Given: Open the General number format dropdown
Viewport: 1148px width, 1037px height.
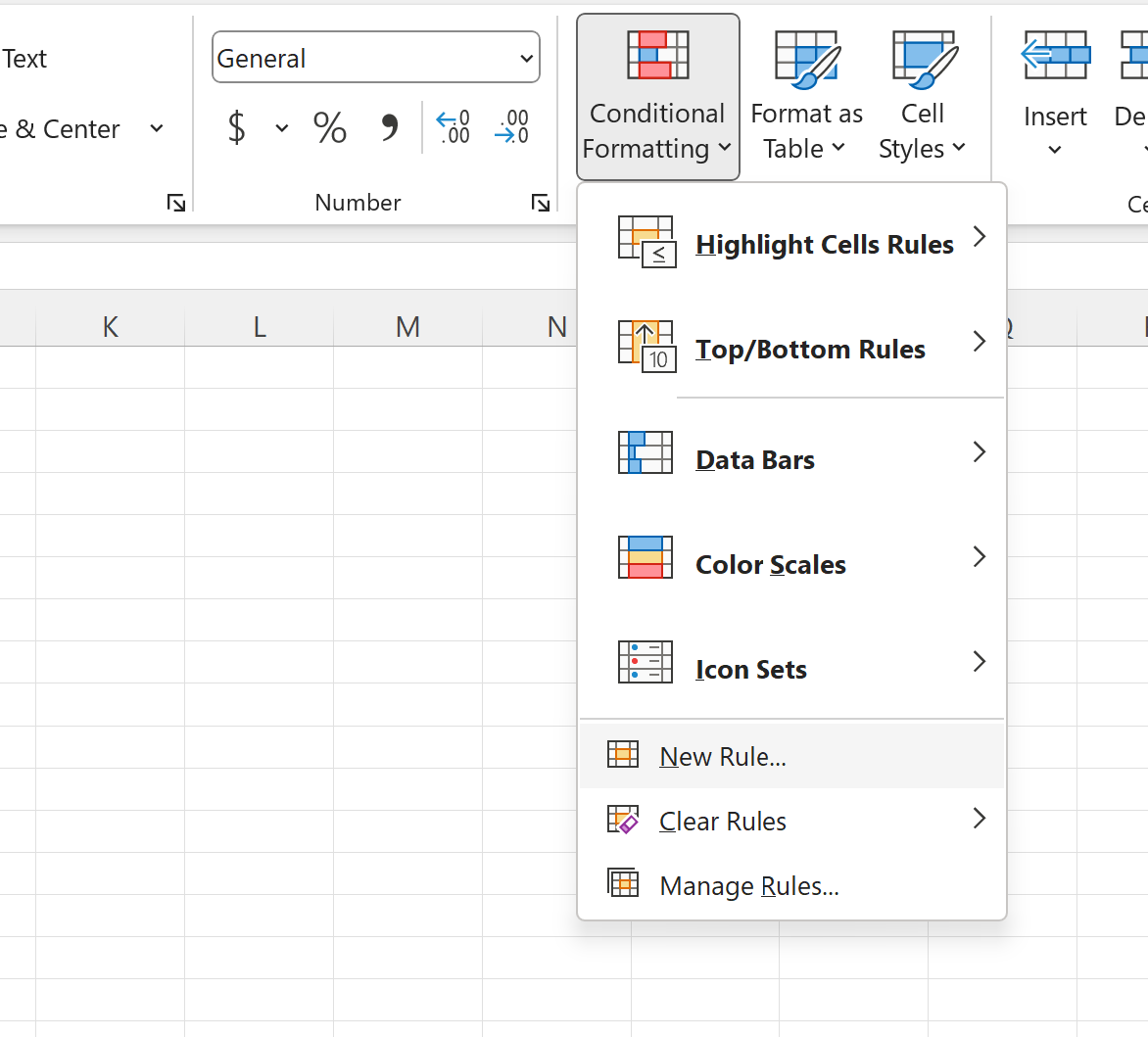Looking at the screenshot, I should pyautogui.click(x=375, y=57).
